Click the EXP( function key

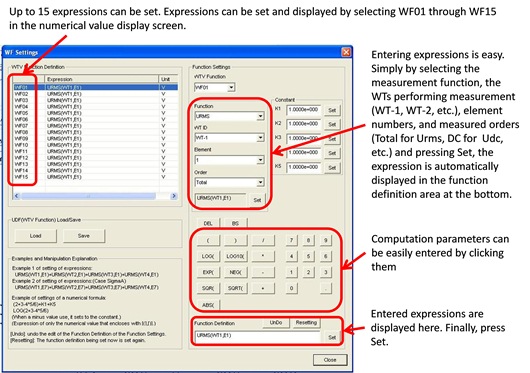click(x=208, y=272)
